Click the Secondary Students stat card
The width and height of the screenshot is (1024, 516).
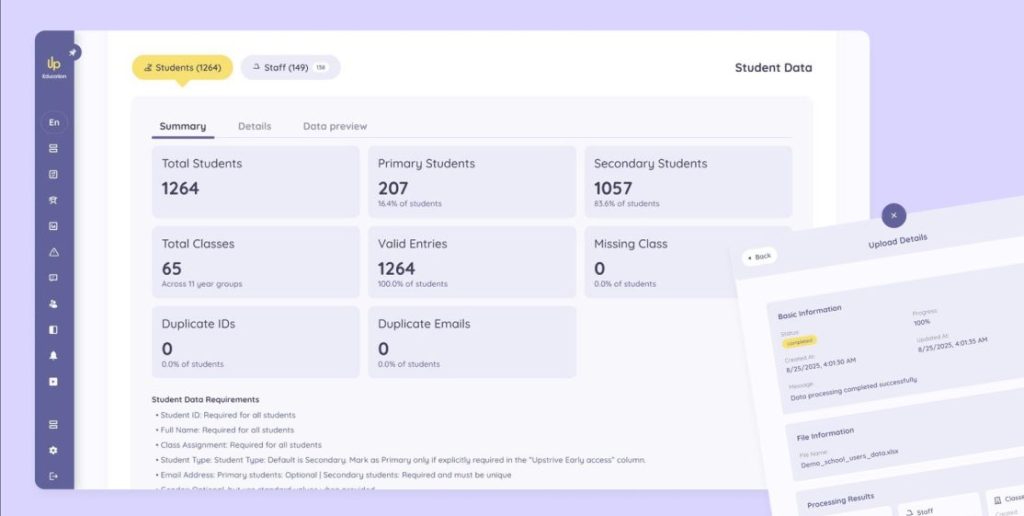click(x=688, y=182)
